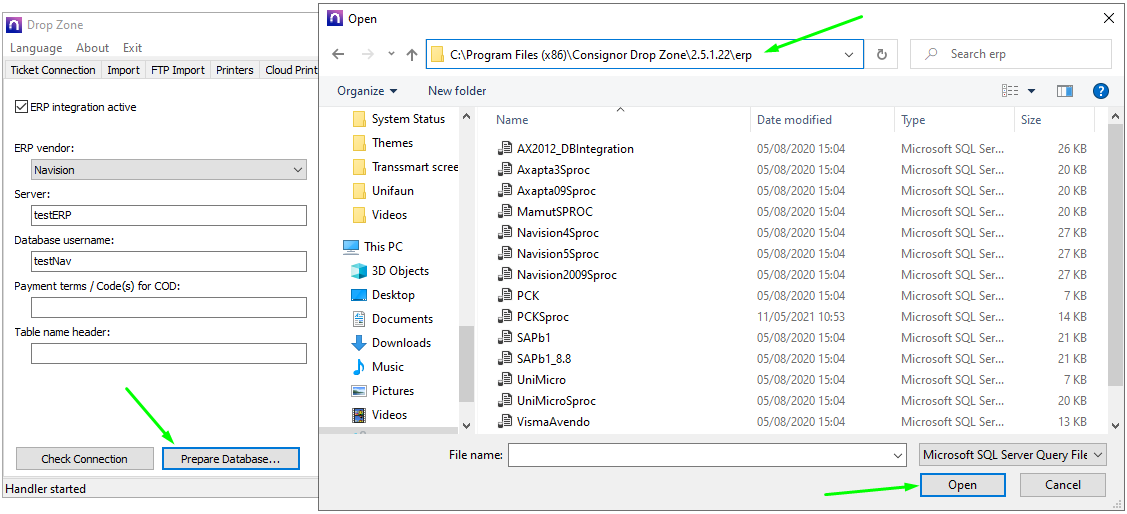Select the SAPb1 file name

coord(534,337)
